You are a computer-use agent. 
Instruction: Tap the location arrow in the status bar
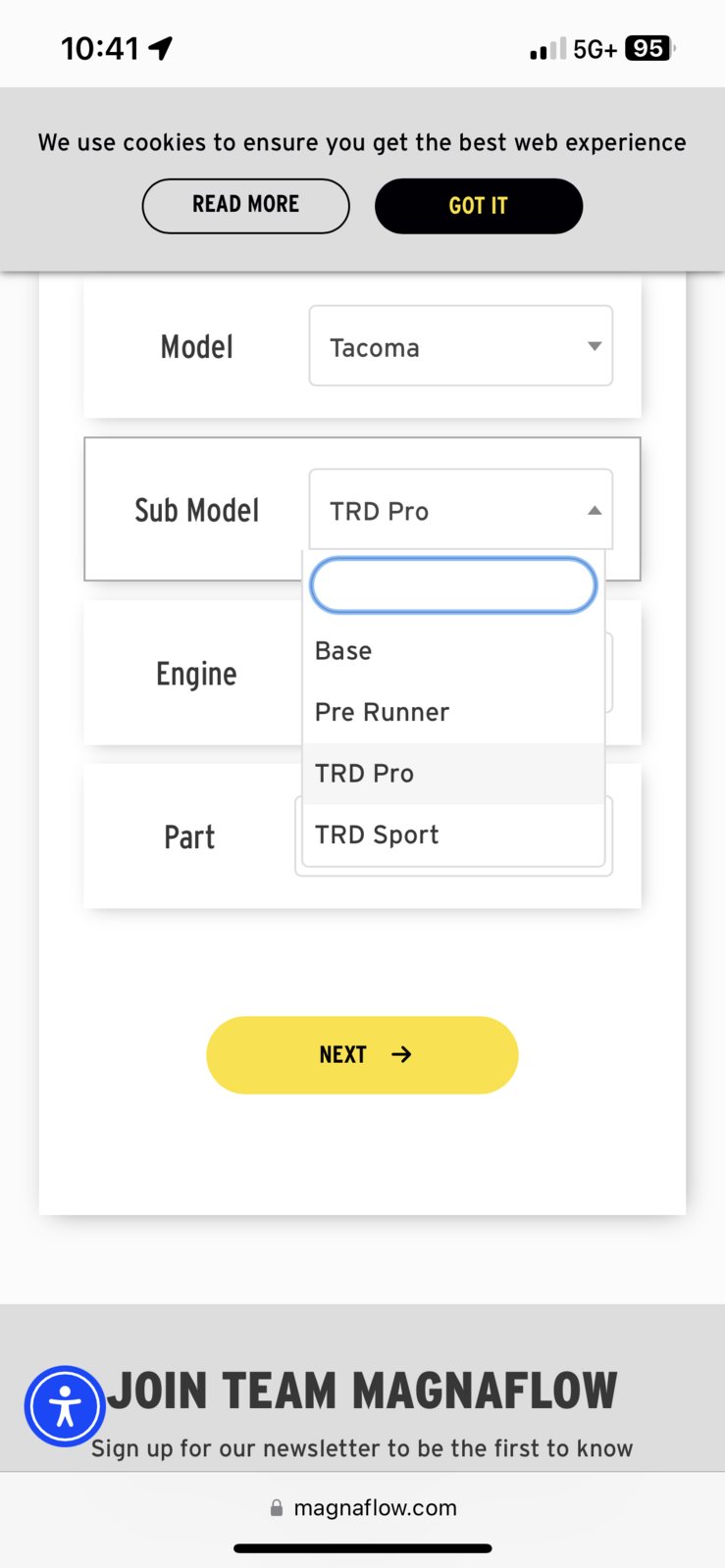[x=162, y=47]
